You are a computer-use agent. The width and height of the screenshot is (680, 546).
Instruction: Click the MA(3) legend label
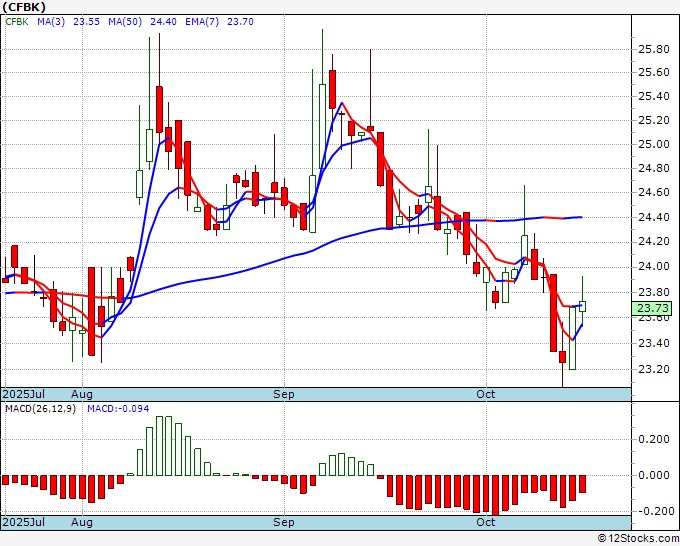[51, 22]
